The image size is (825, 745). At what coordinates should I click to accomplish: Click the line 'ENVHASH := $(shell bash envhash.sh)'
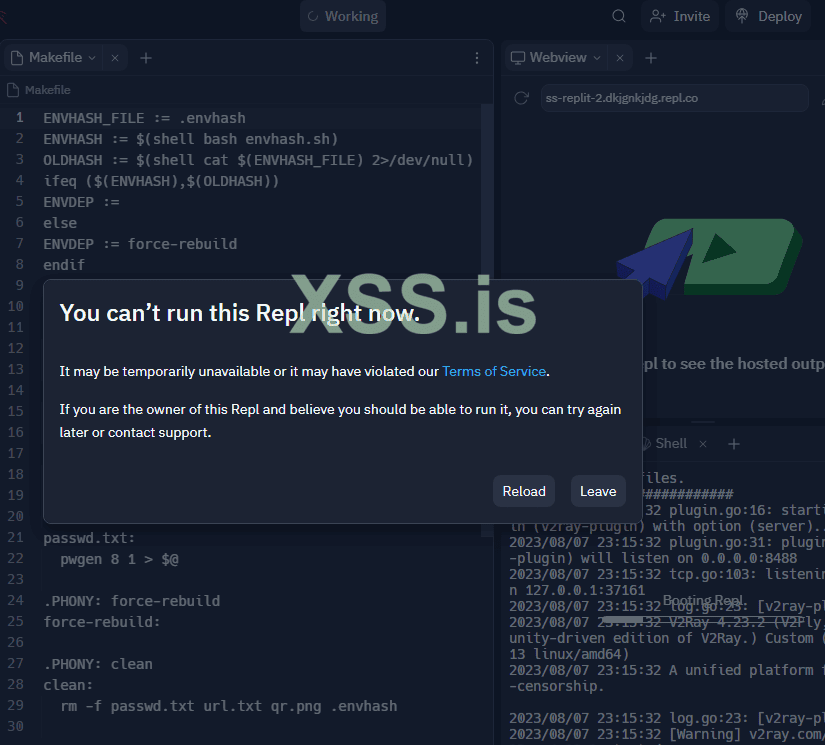click(x=190, y=139)
